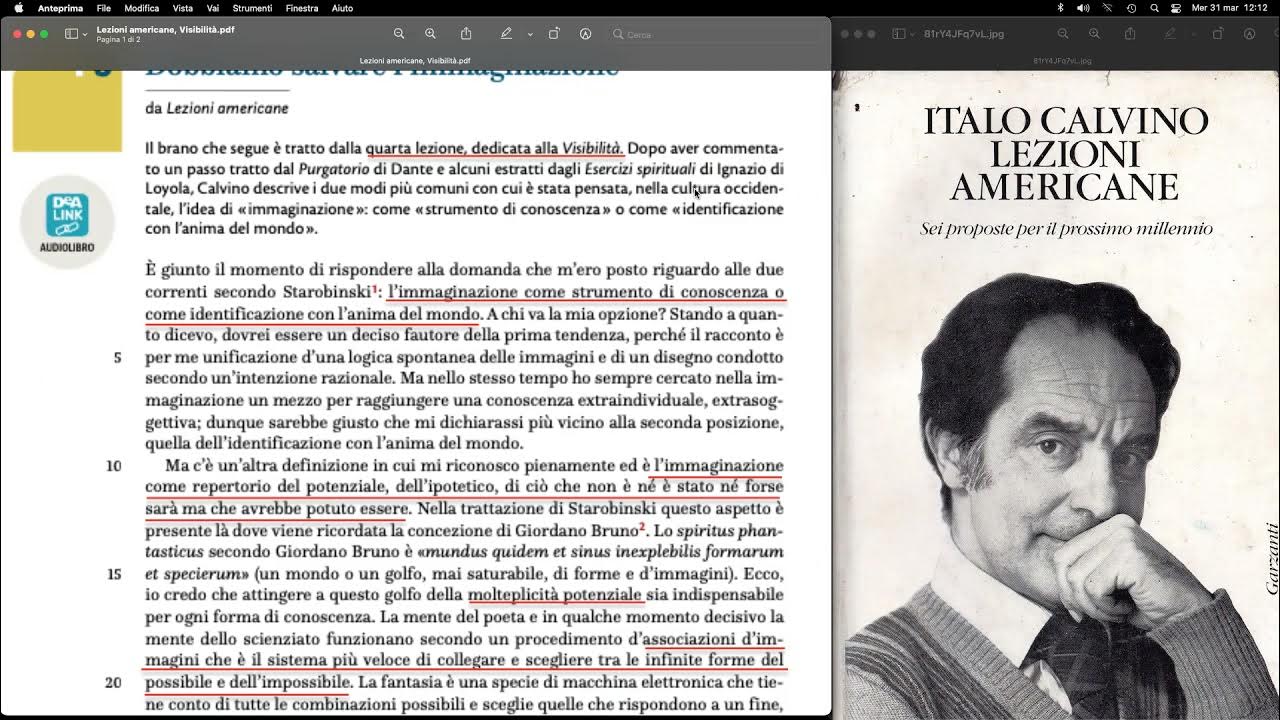Click the DeA Link Audiolibro badge

tap(67, 221)
